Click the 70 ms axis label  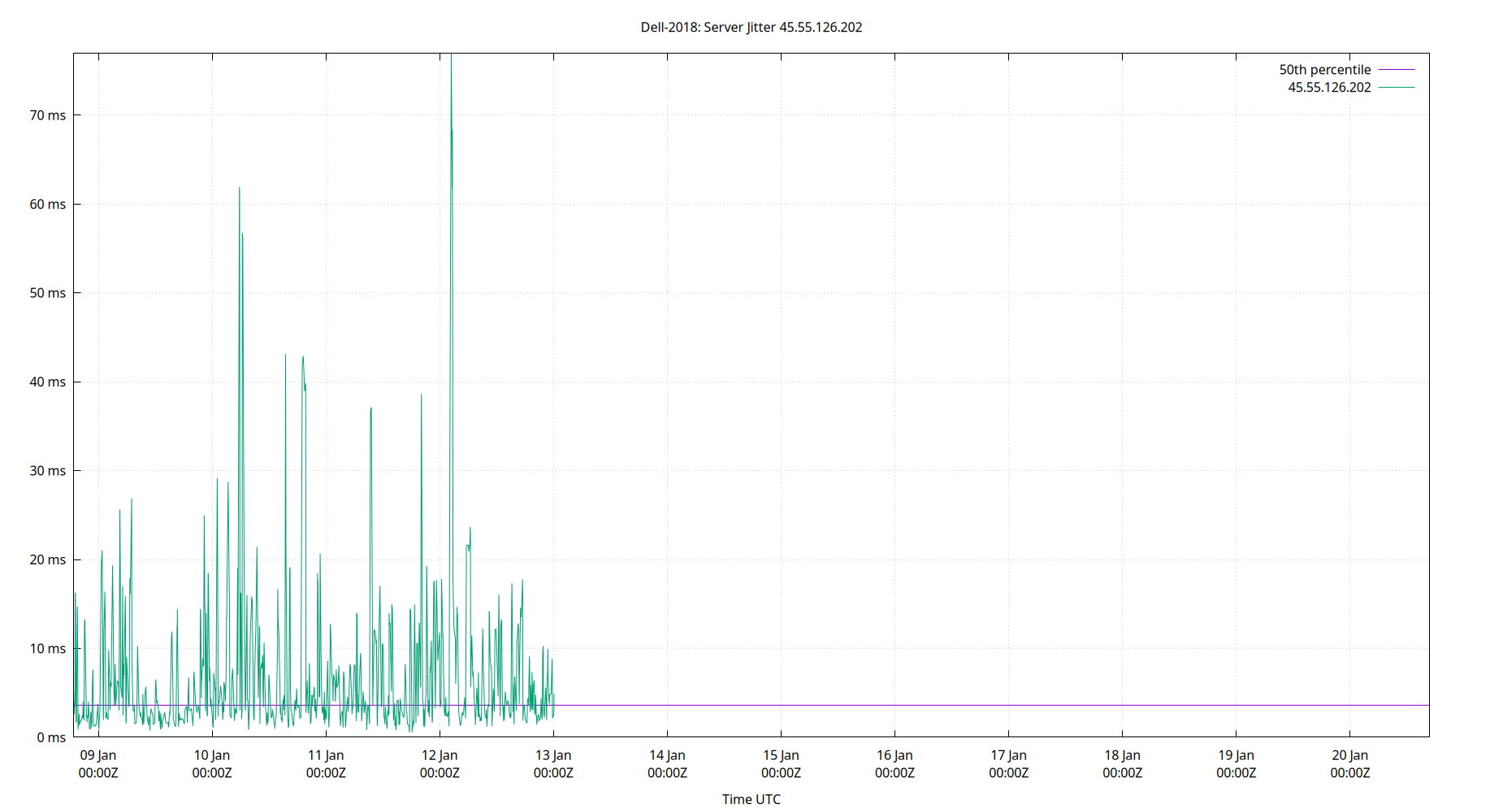point(47,115)
